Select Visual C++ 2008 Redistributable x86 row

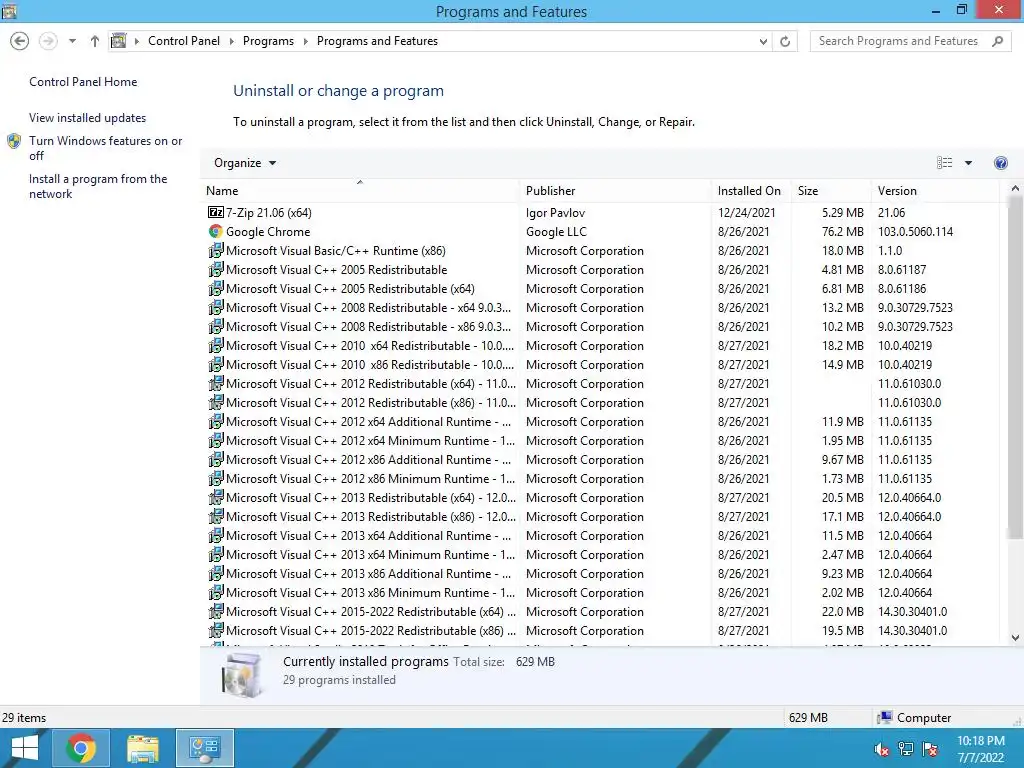pos(601,326)
